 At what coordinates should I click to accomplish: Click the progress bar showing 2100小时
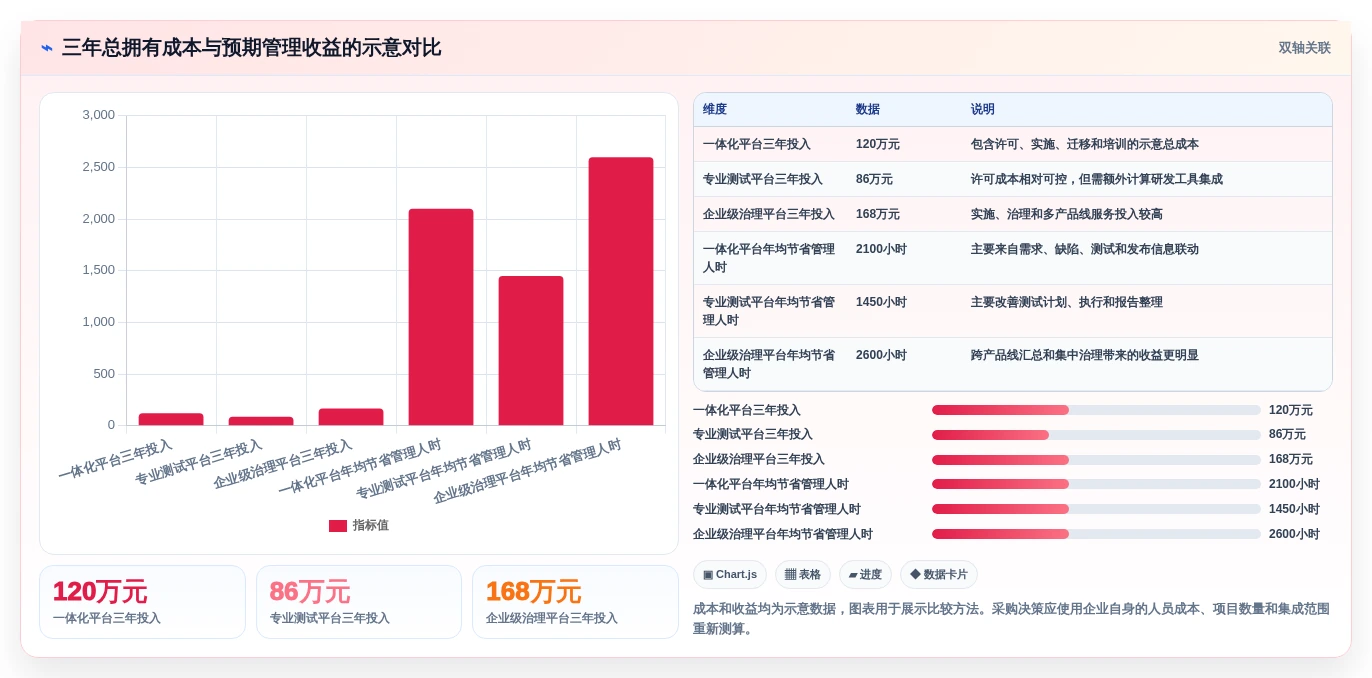tap(1096, 484)
